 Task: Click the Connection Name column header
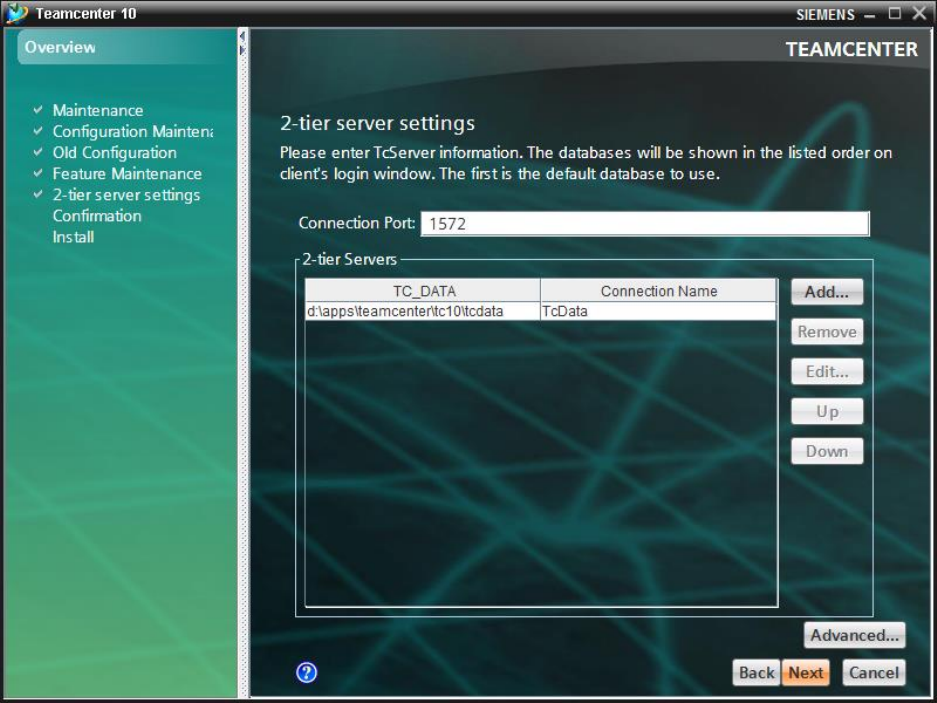(659, 291)
